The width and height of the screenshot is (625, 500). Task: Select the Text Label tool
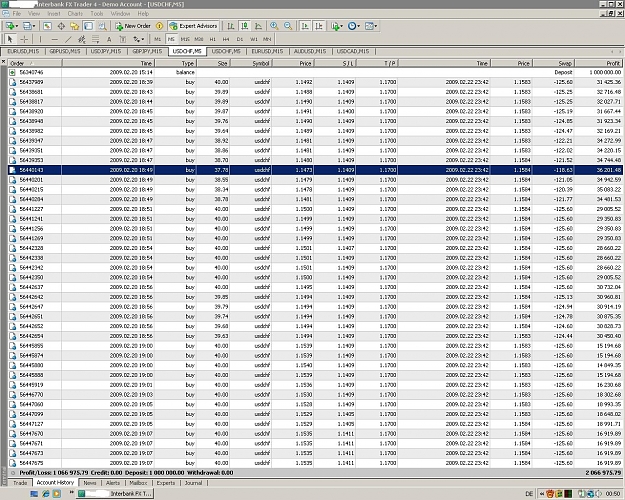point(123,39)
